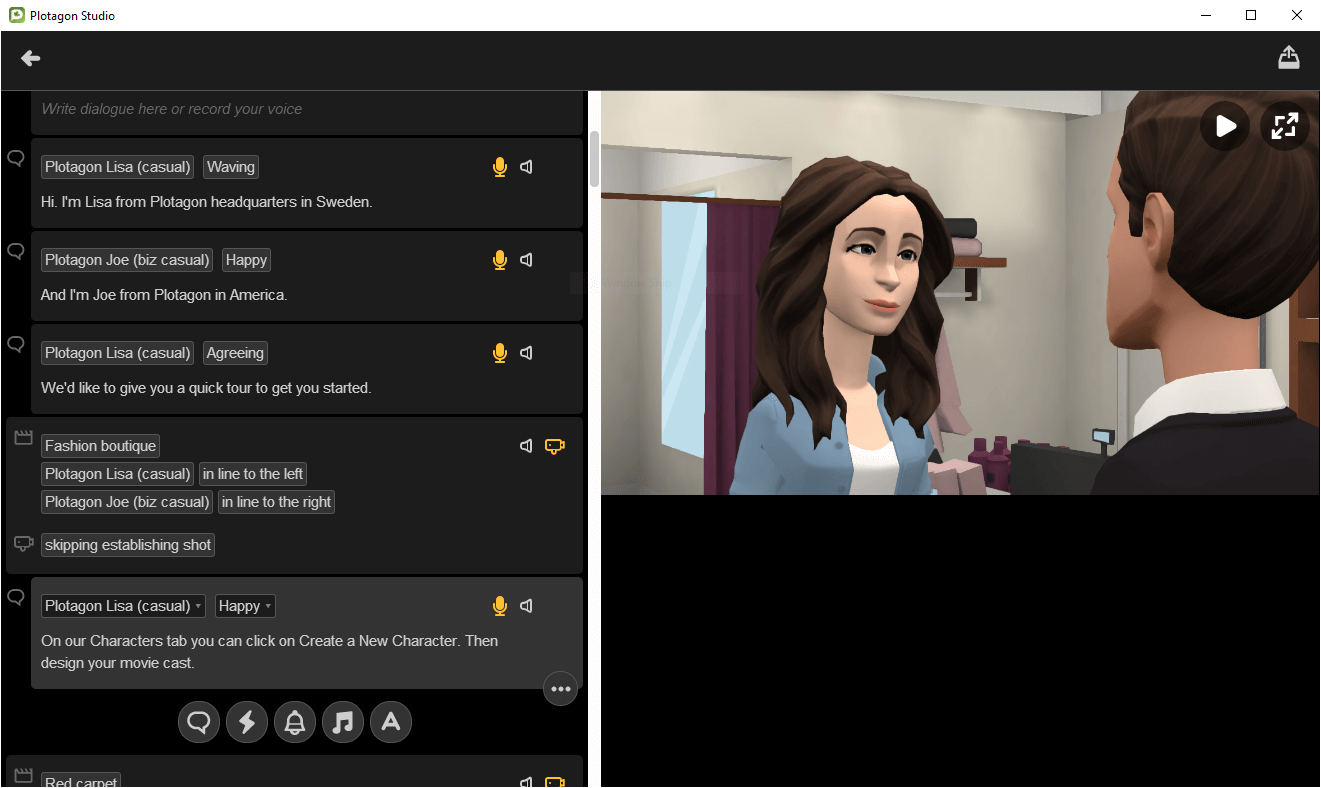This screenshot has width=1321, height=788.
Task: Toggle the speaker on the Fashion boutique scene
Action: 526,446
